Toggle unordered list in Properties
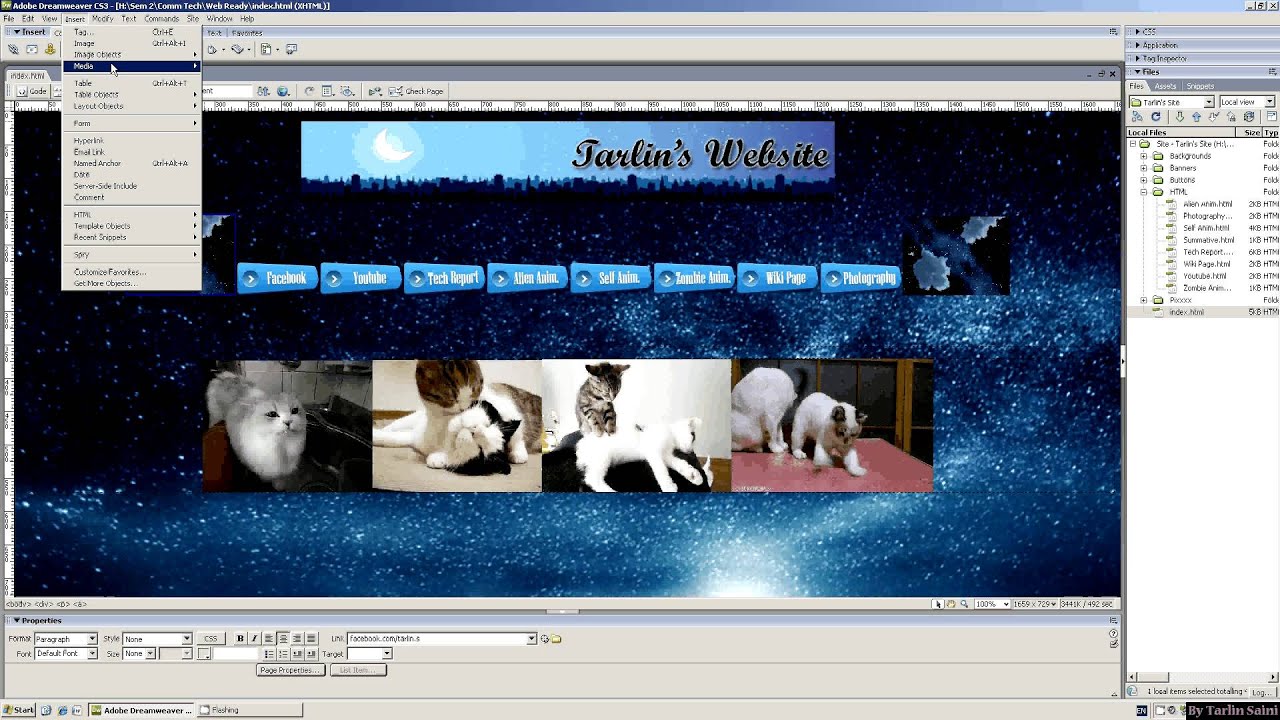 coord(269,654)
